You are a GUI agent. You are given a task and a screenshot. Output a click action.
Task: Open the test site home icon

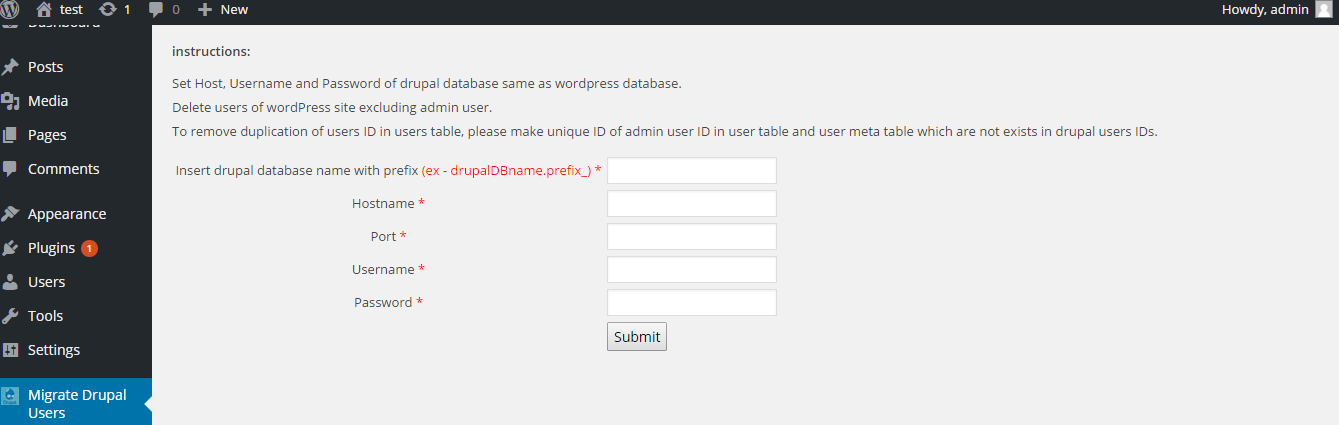(x=44, y=9)
